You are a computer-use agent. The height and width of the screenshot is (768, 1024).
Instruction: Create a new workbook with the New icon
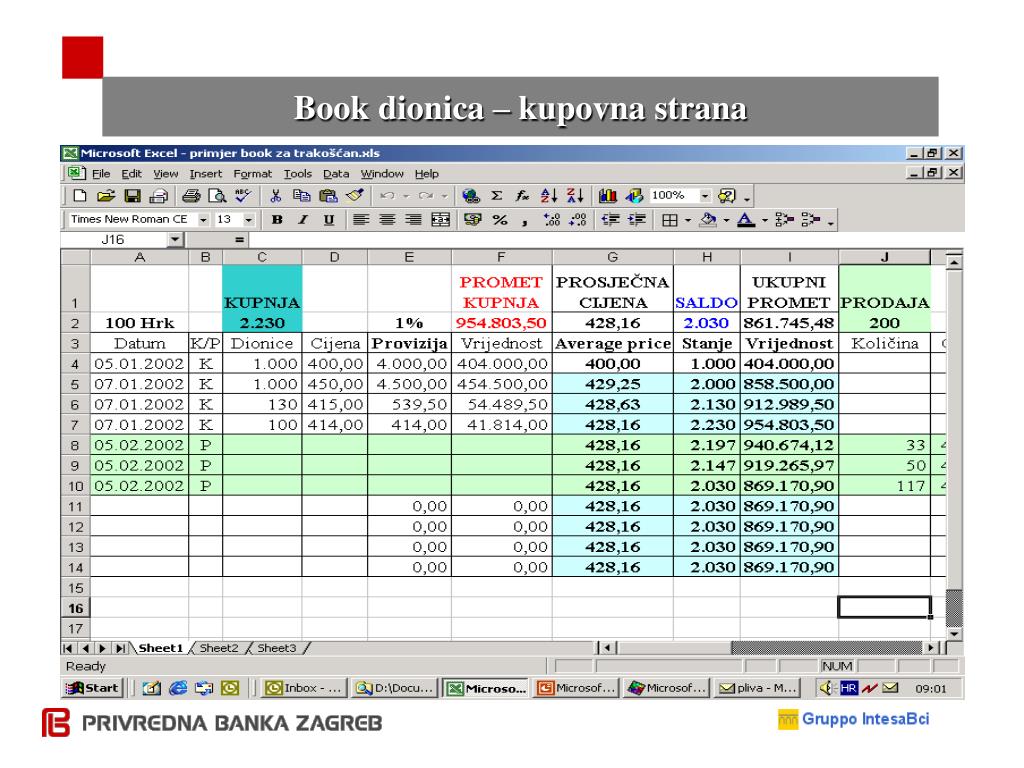tap(80, 195)
